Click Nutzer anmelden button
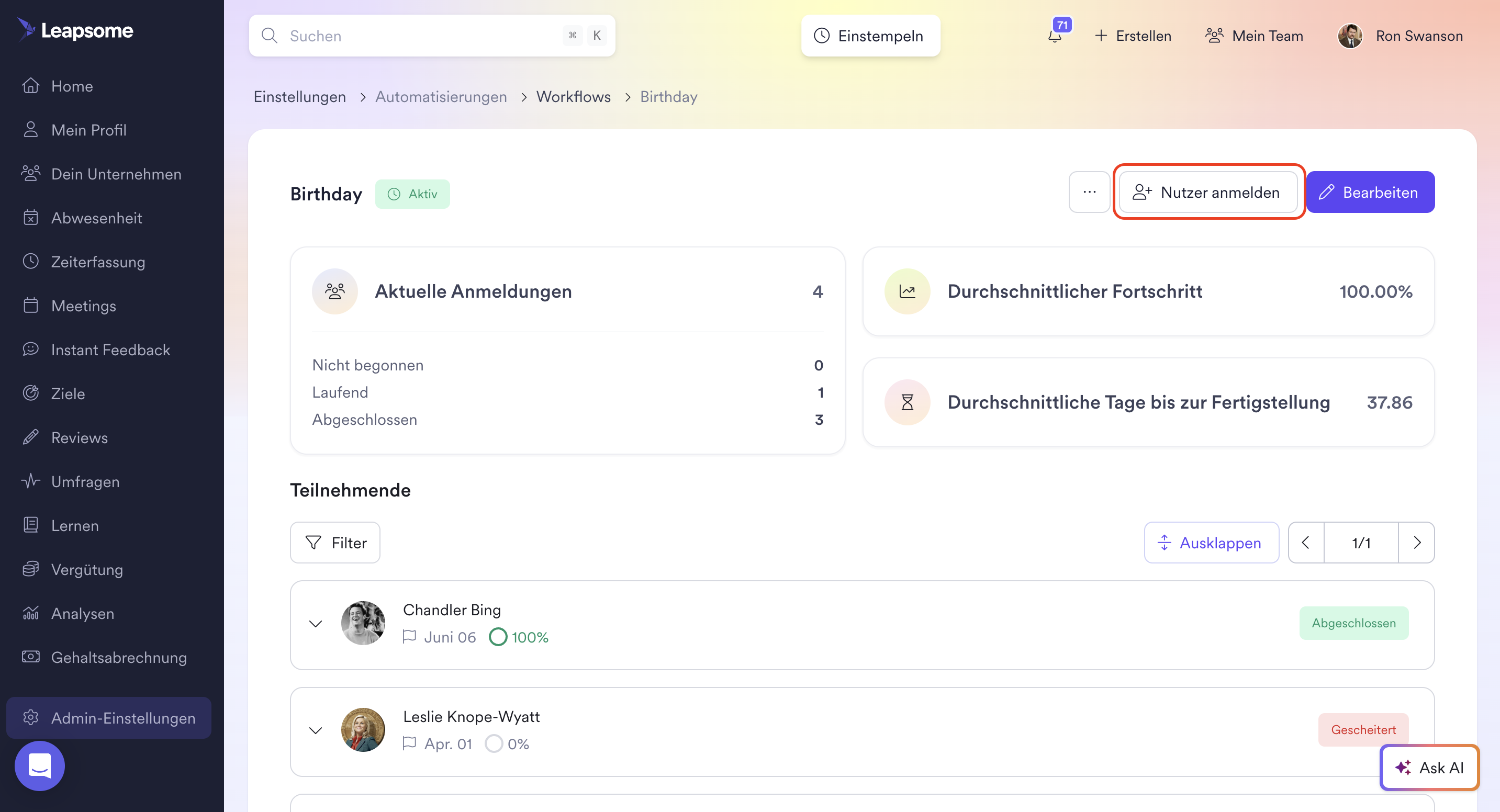This screenshot has height=812, width=1500. (1207, 192)
